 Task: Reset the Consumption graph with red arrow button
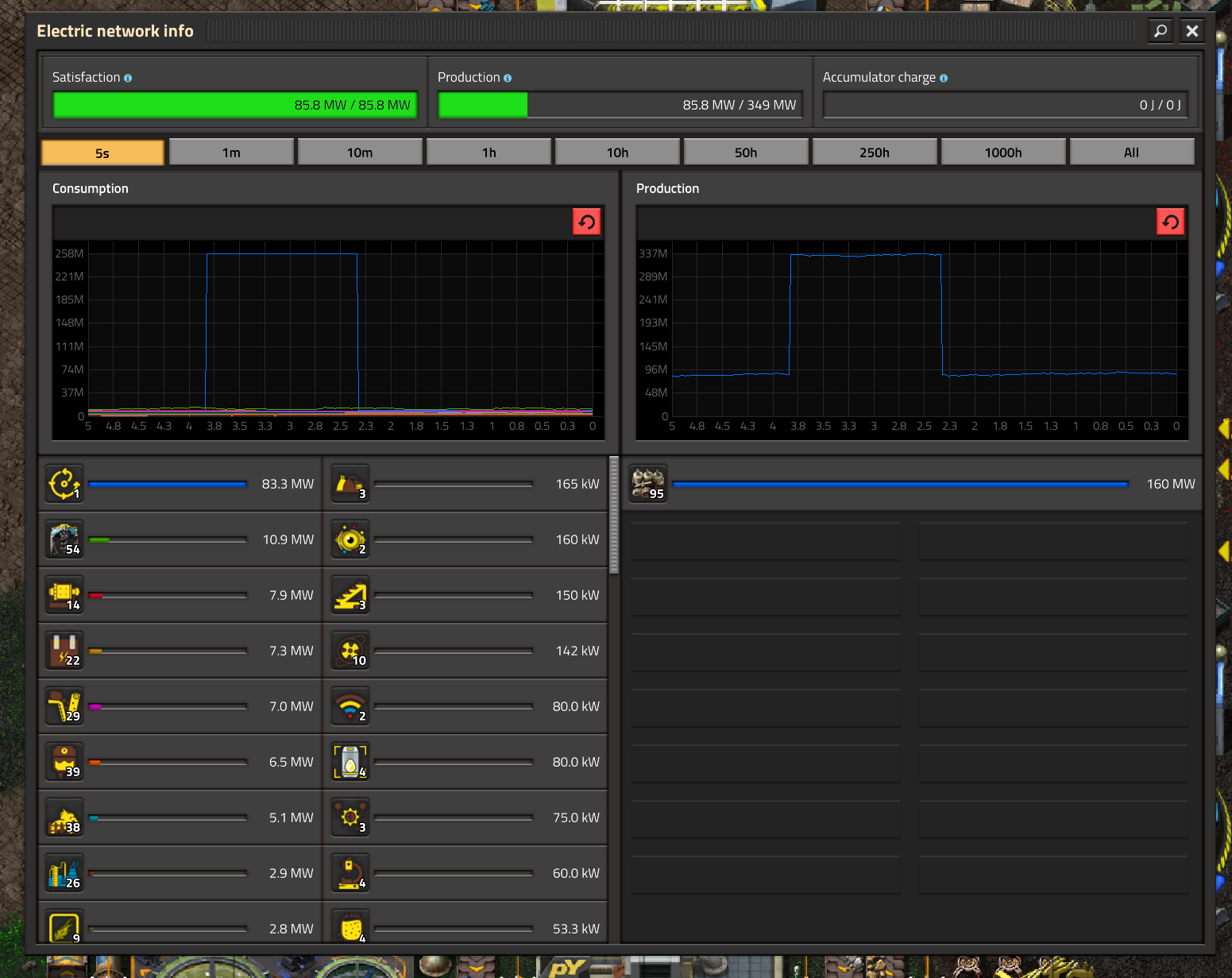tap(586, 222)
